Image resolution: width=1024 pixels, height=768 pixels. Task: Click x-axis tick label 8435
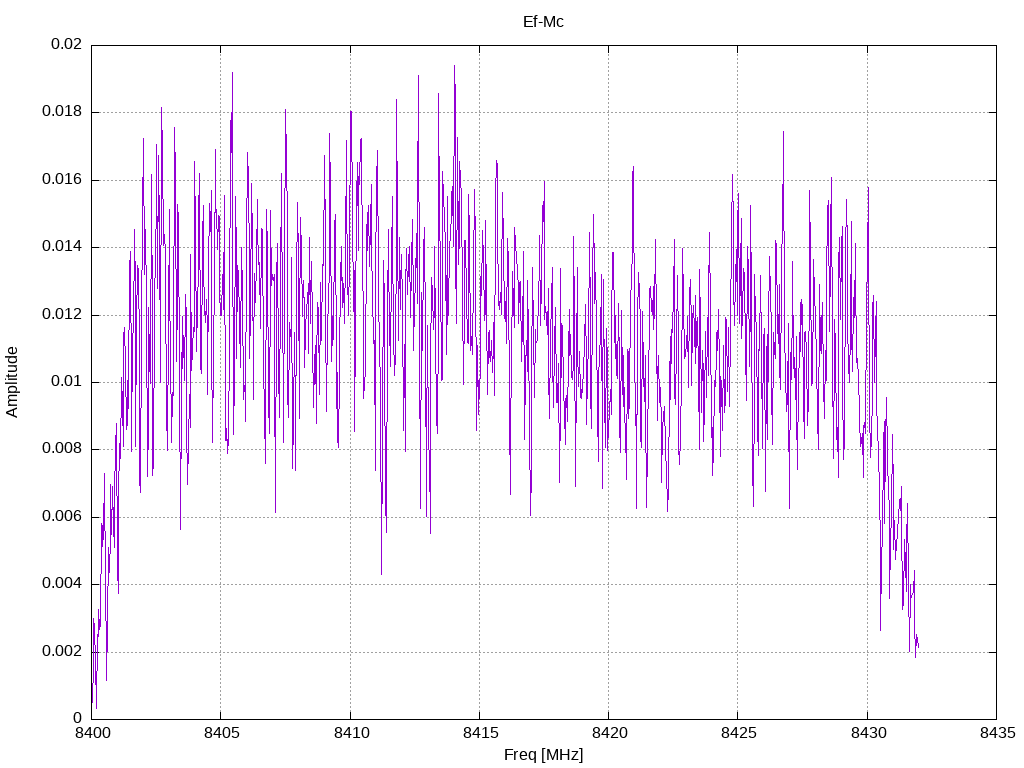(997, 733)
